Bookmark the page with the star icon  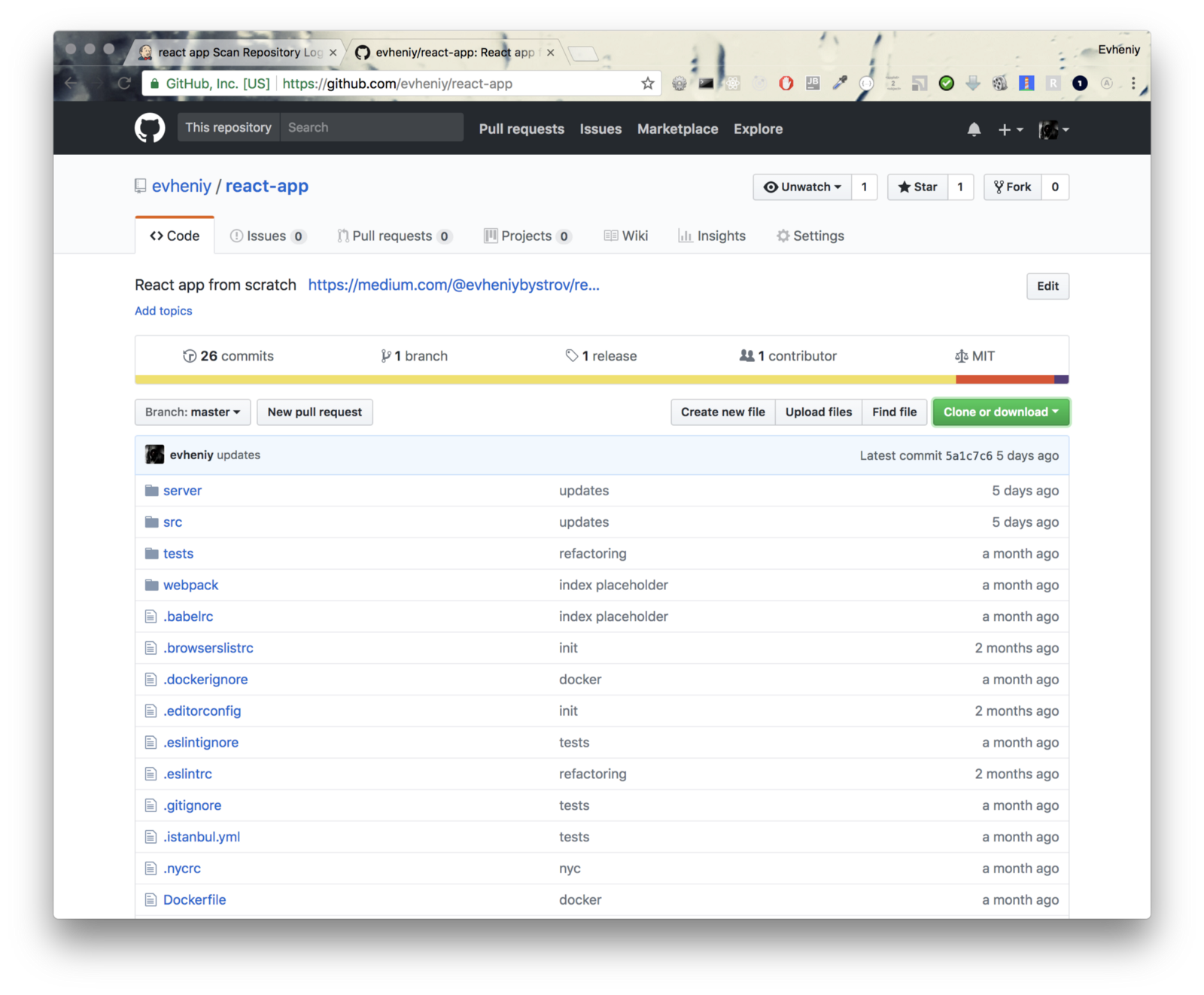647,84
